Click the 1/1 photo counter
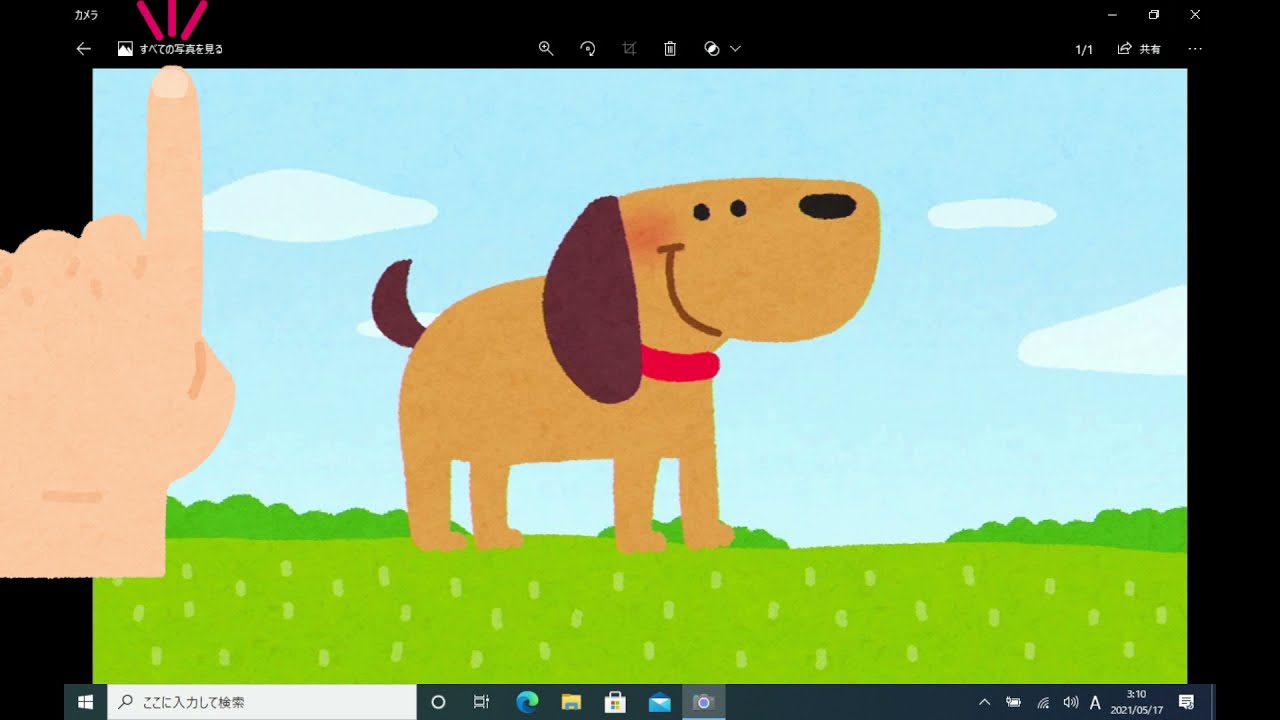 pyautogui.click(x=1084, y=50)
